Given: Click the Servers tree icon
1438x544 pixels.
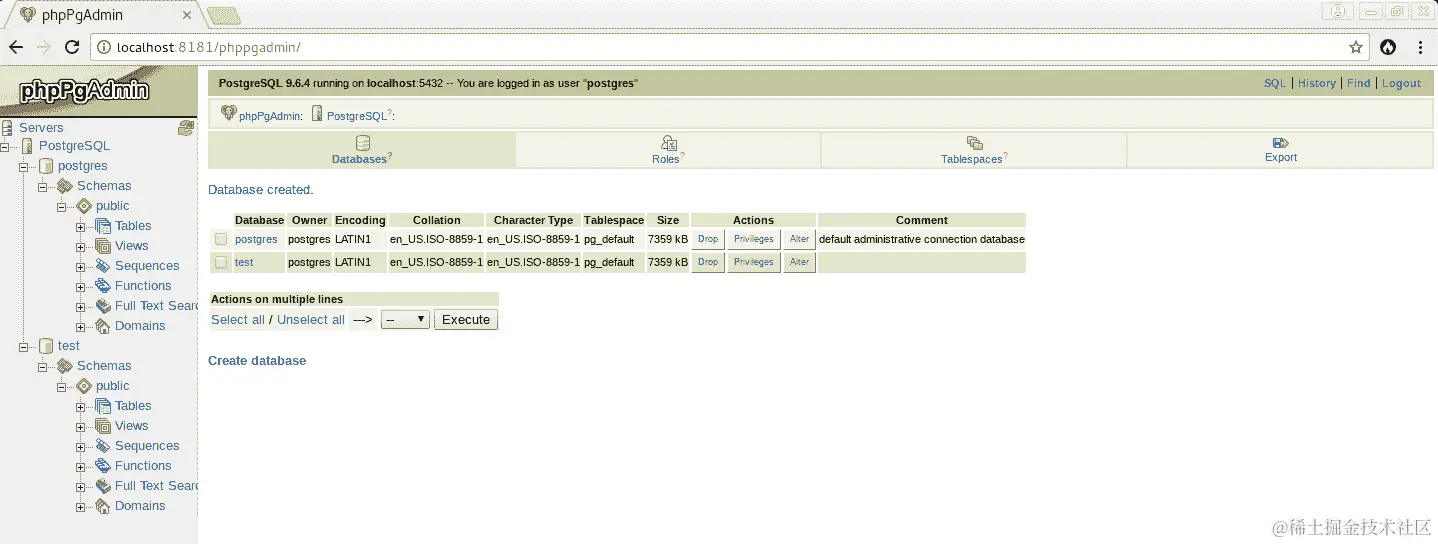Looking at the screenshot, I should pos(8,128).
